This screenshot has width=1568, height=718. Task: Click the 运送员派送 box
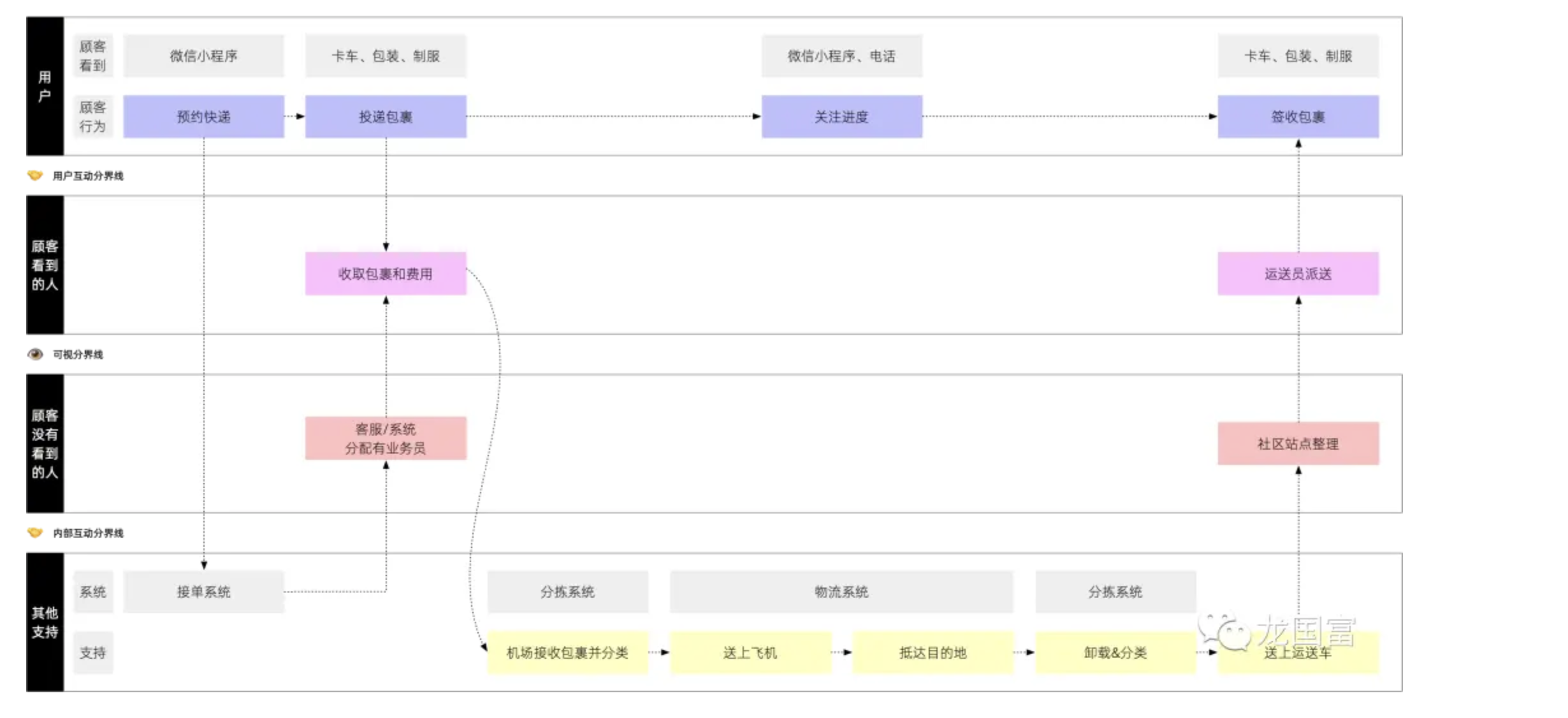(1298, 274)
